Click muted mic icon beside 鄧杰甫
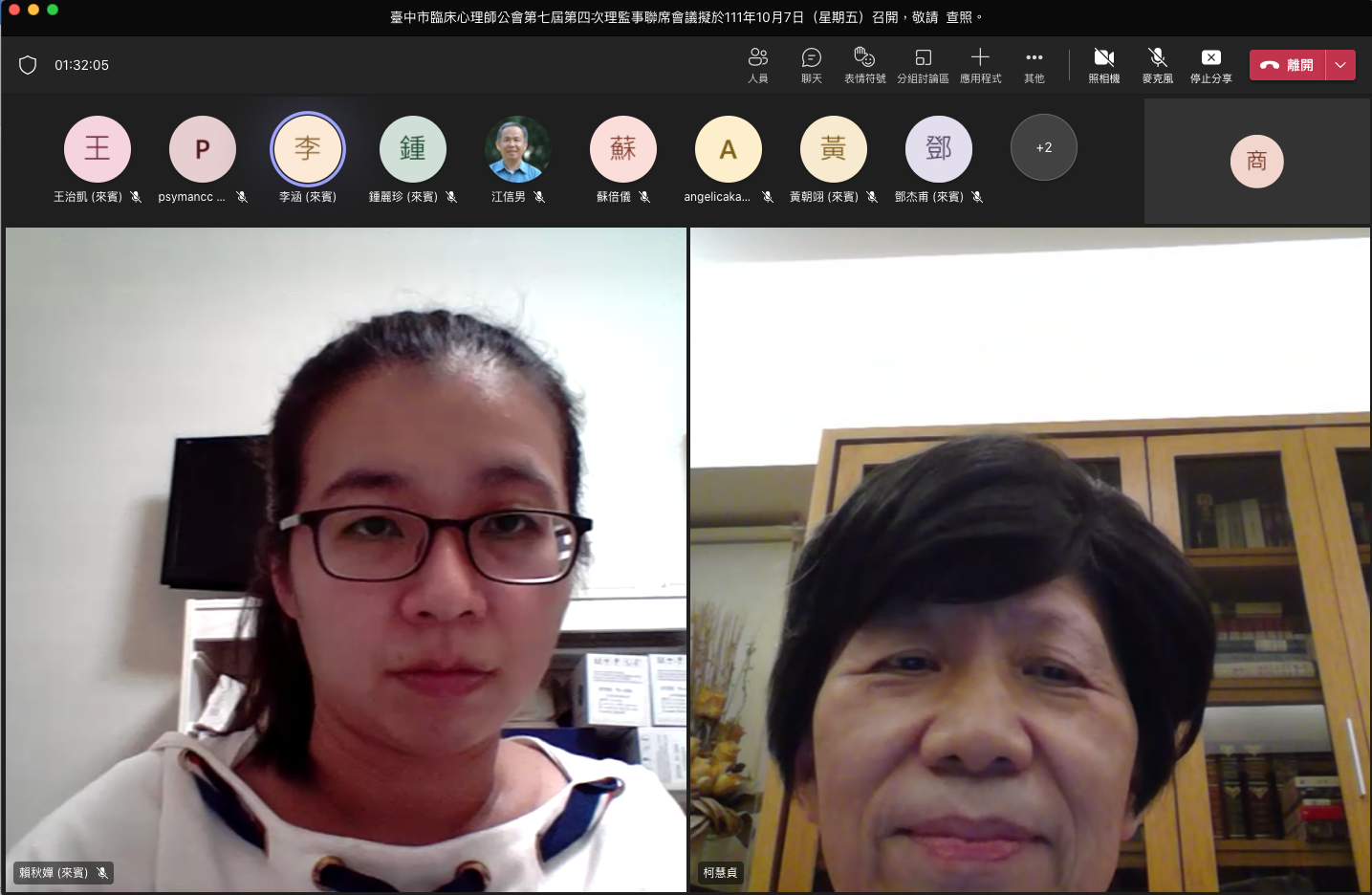1372x895 pixels. 977,197
